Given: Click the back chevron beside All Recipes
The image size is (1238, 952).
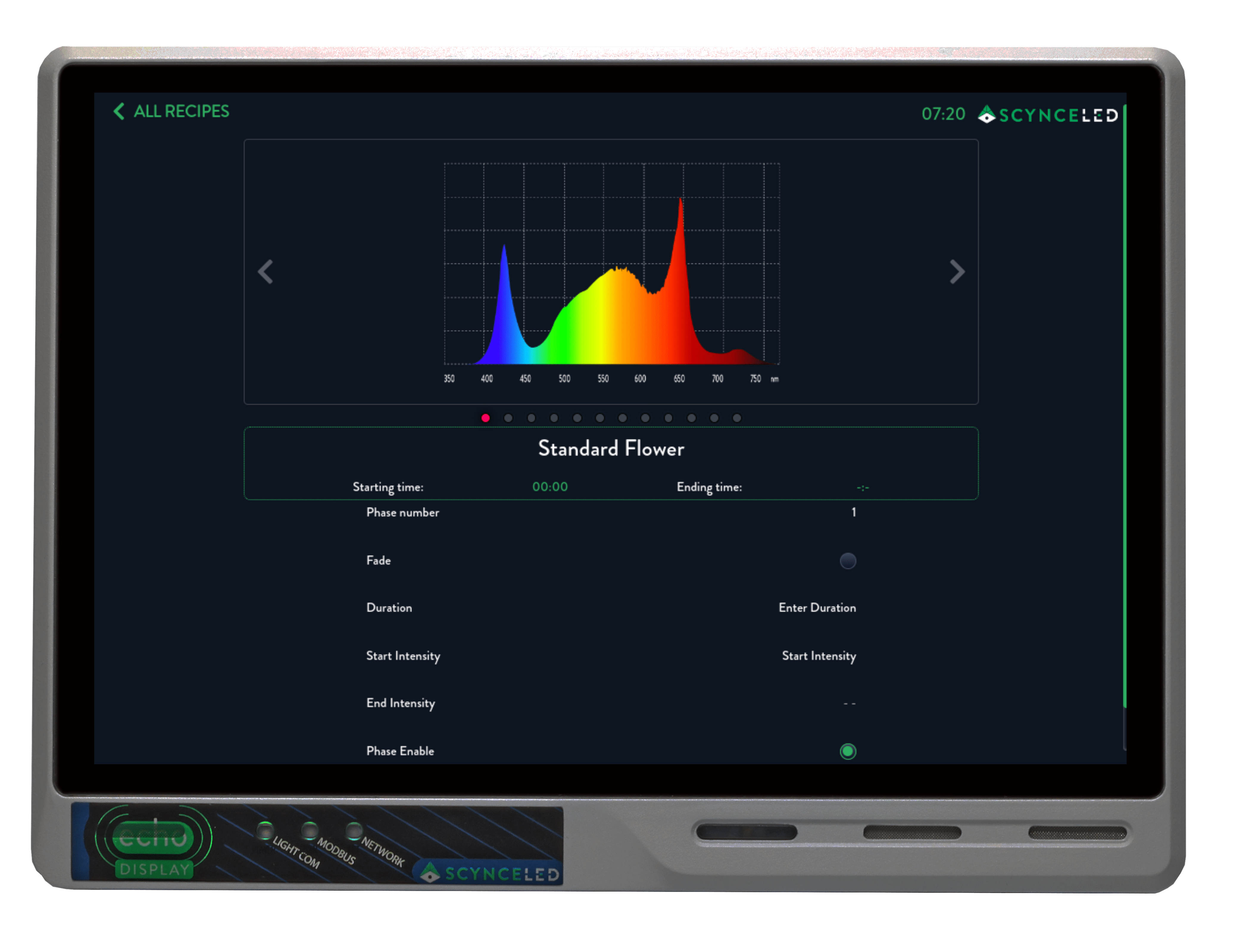Looking at the screenshot, I should (118, 111).
